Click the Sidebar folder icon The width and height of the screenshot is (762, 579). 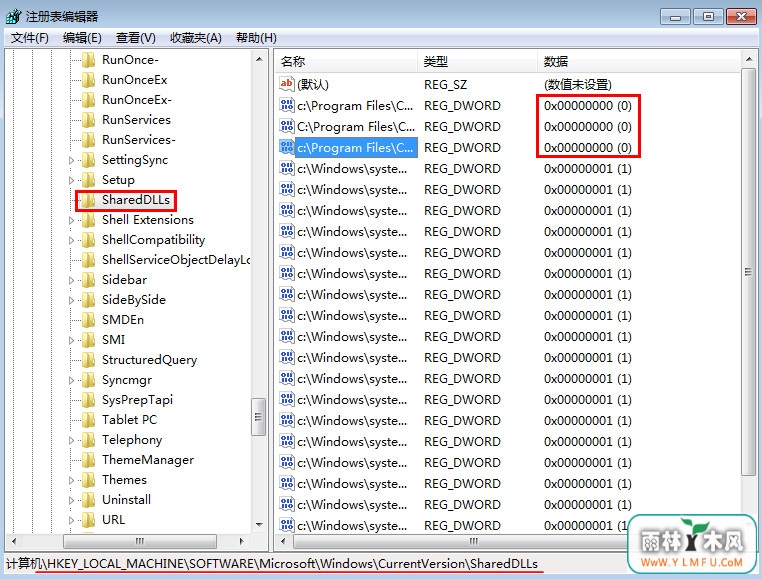[x=88, y=280]
